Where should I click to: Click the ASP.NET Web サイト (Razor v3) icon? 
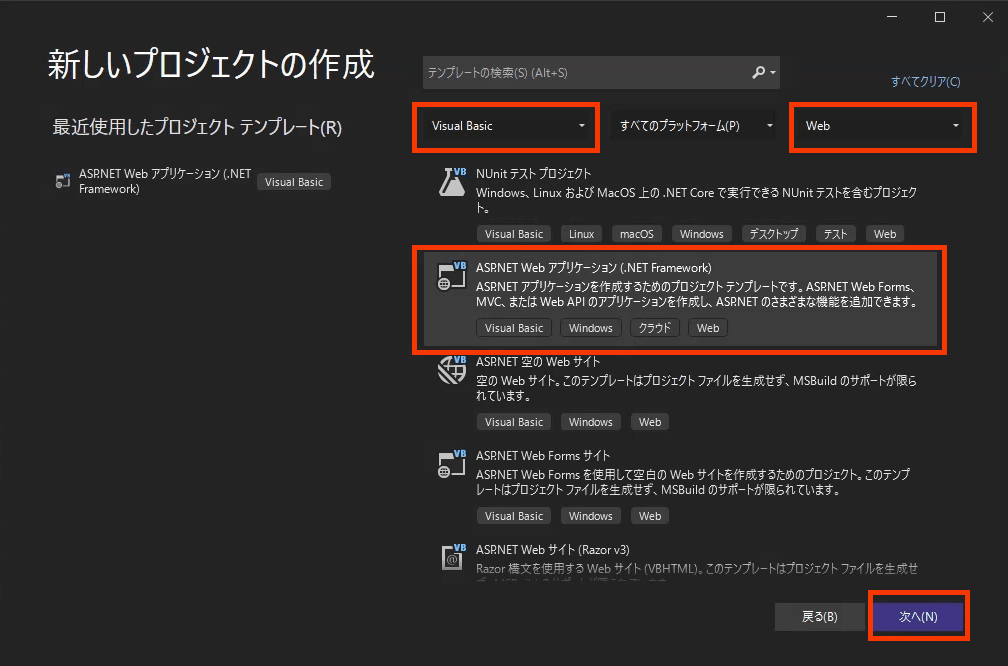click(453, 557)
